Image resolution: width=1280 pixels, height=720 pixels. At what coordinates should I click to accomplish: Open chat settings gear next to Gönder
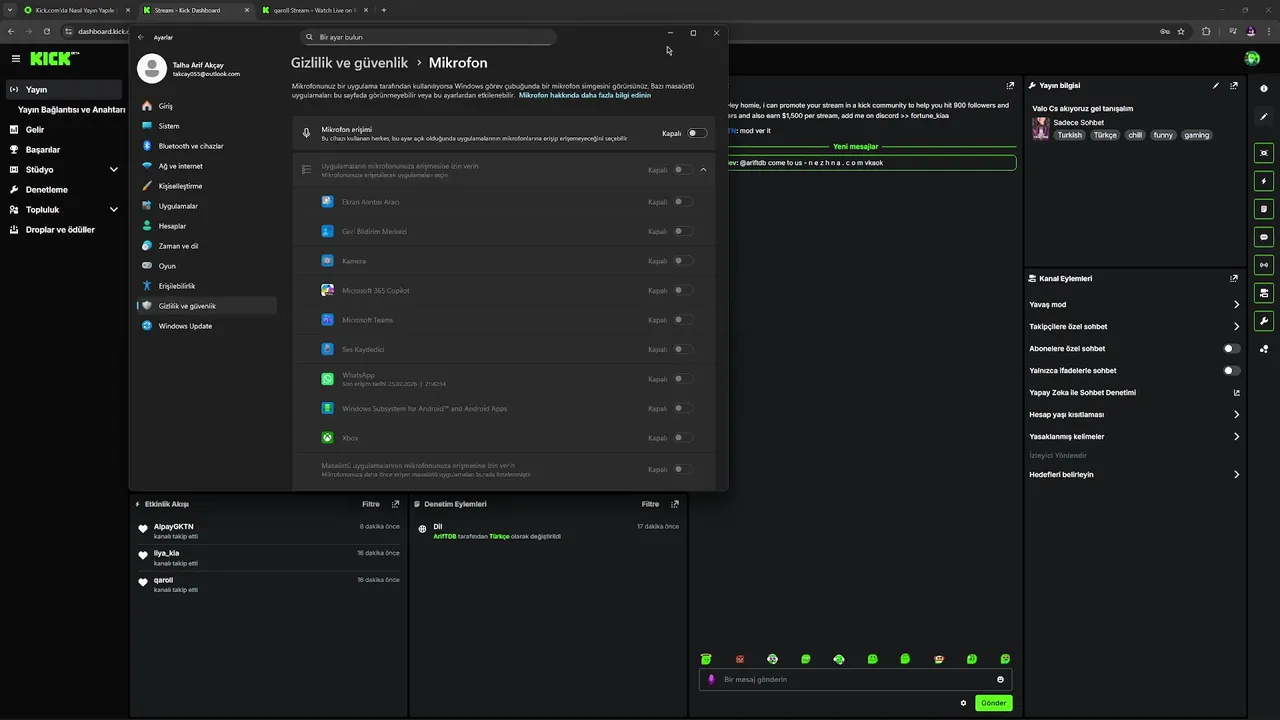click(963, 703)
